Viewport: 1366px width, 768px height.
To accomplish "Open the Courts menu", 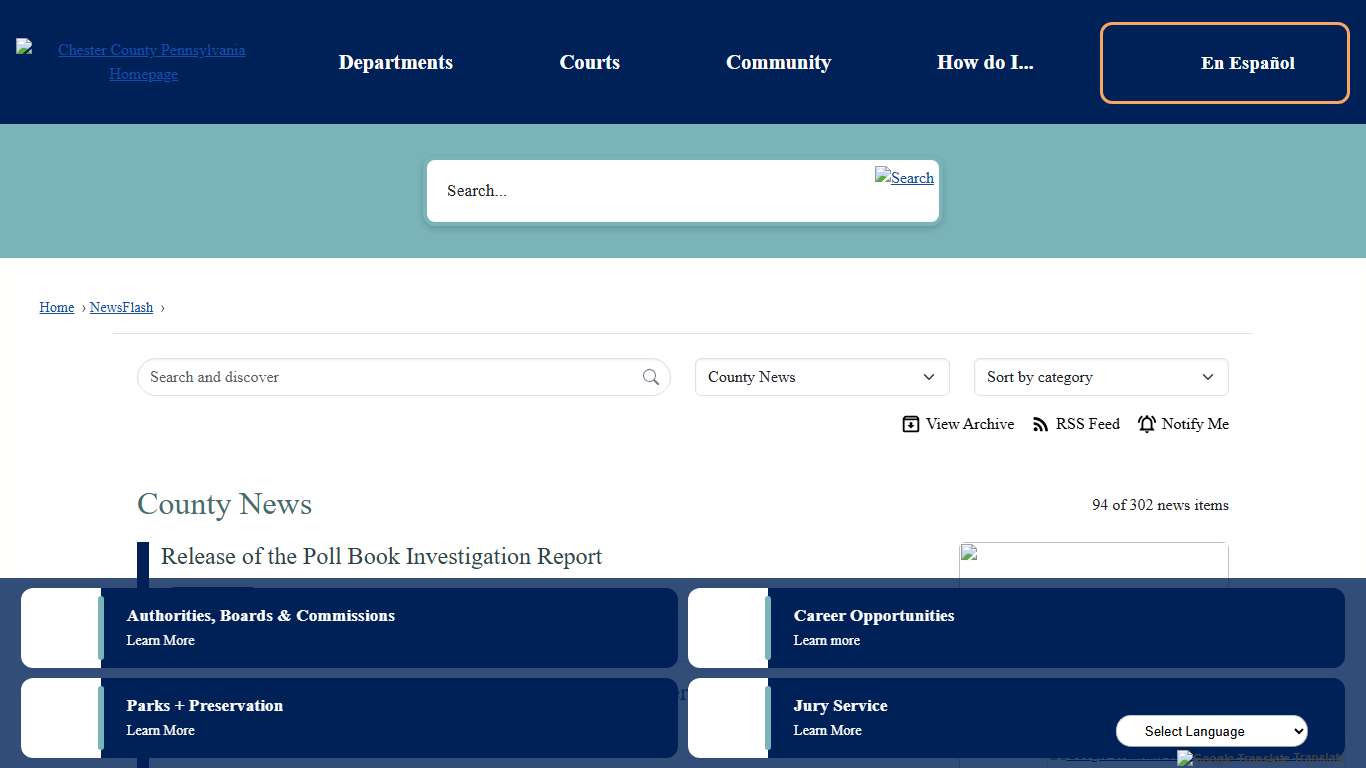I will (x=589, y=62).
